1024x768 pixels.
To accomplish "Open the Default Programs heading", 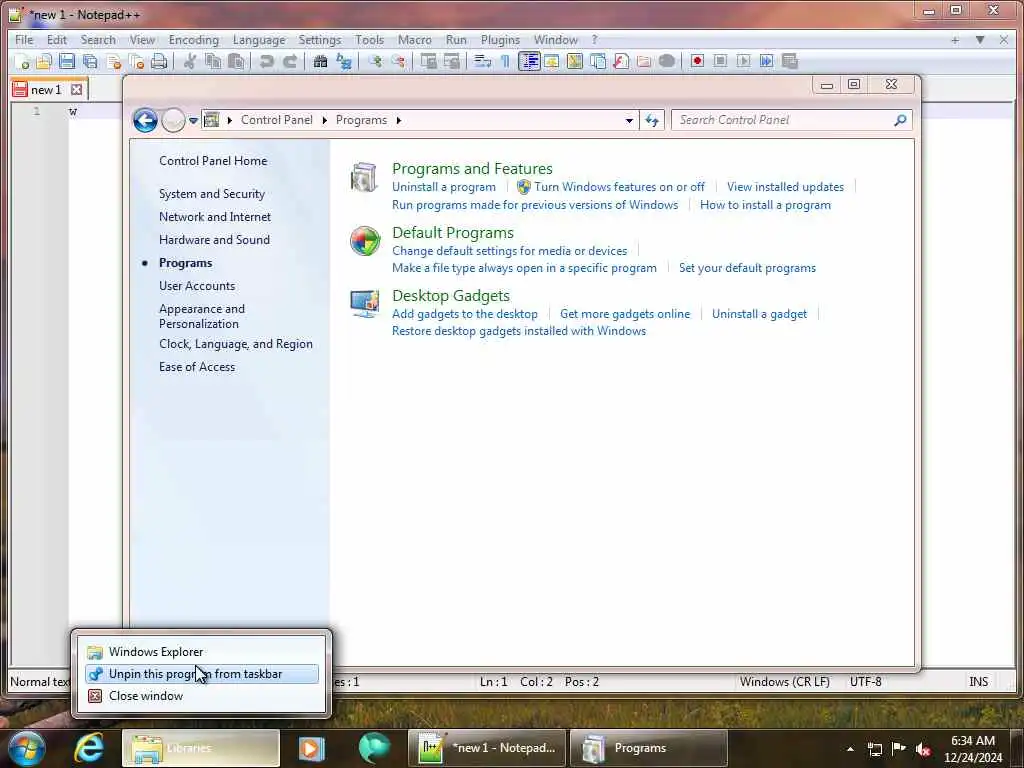I will click(x=453, y=233).
